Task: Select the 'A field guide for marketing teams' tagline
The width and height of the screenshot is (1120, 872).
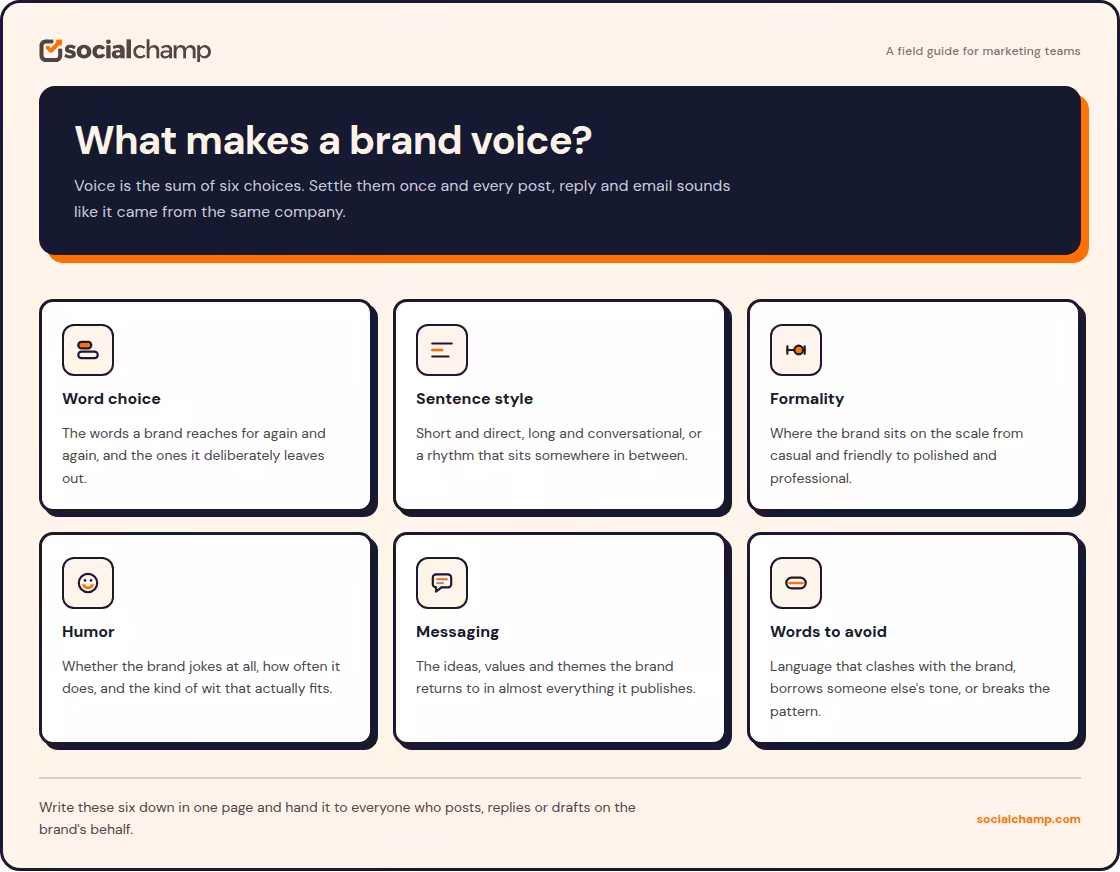Action: 983,51
